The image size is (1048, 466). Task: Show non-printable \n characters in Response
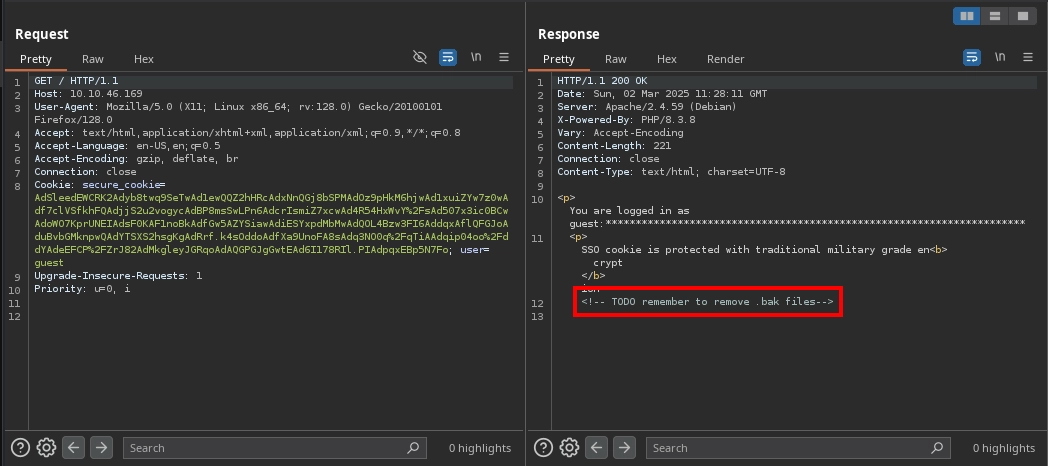1000,58
